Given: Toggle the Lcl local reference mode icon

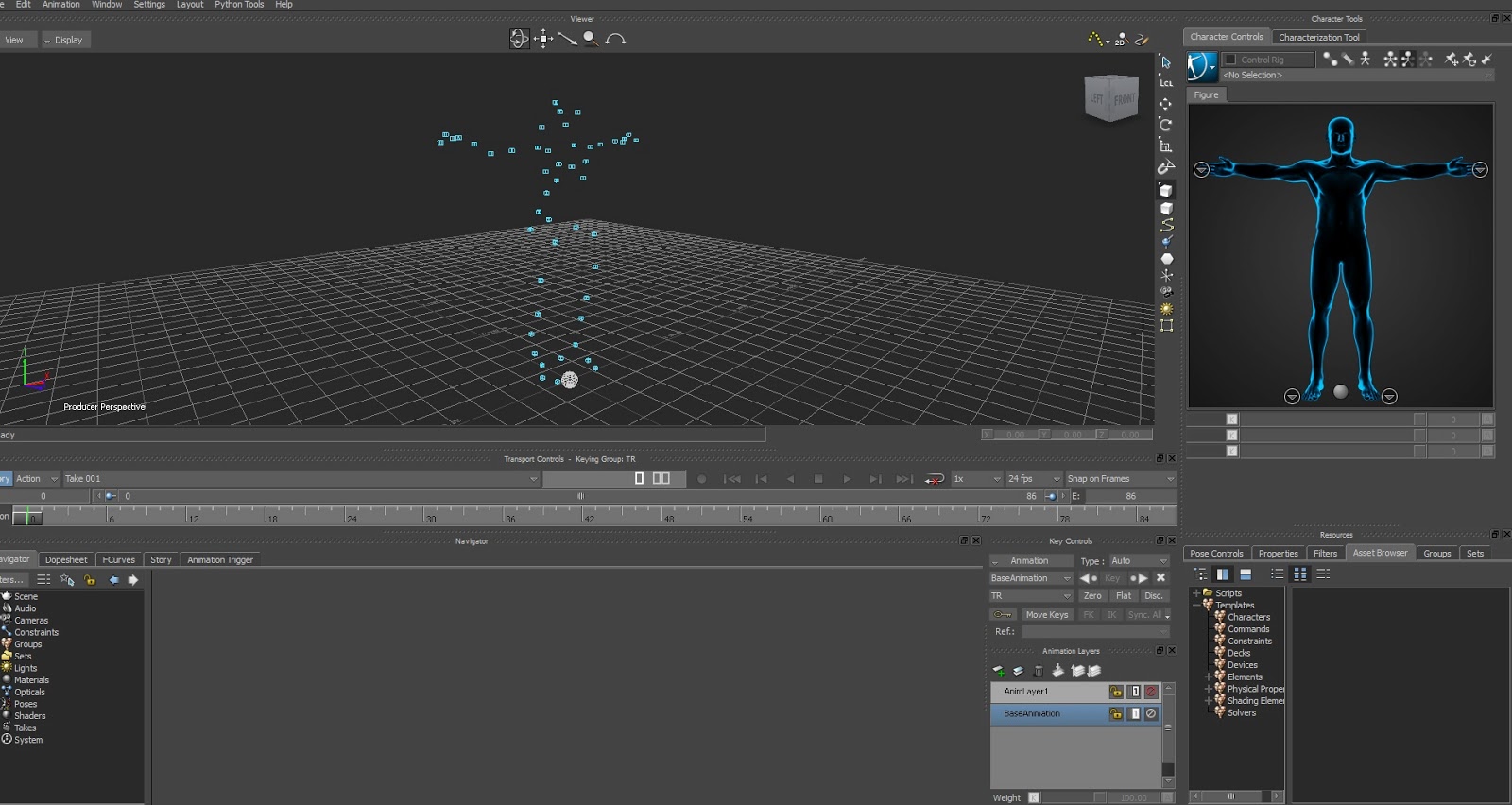Looking at the screenshot, I should pyautogui.click(x=1166, y=83).
